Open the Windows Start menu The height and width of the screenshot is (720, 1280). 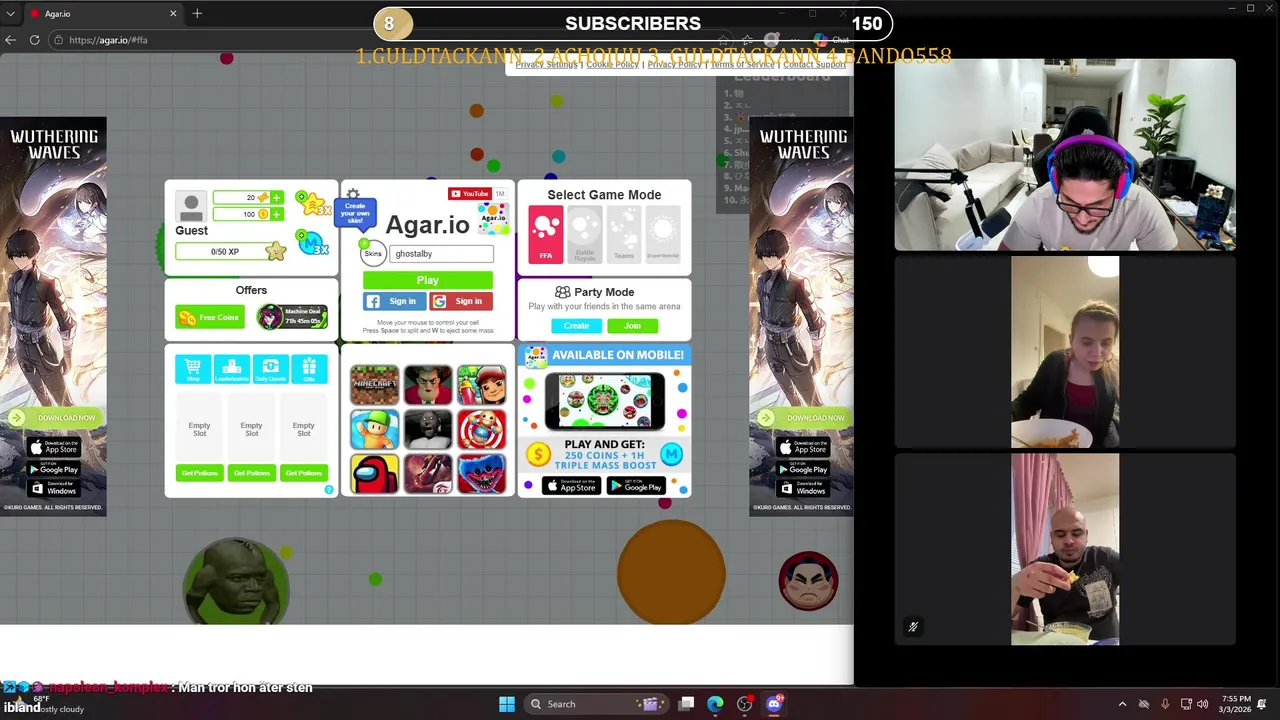[x=507, y=704]
